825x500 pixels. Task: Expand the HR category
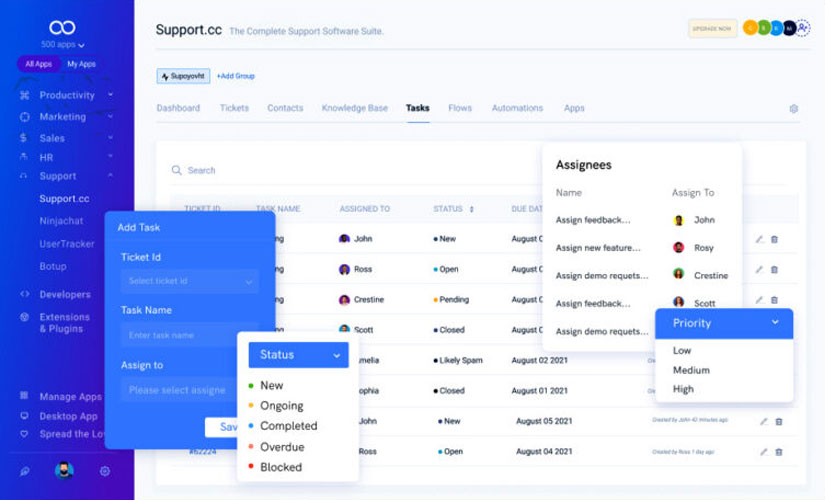pos(110,156)
